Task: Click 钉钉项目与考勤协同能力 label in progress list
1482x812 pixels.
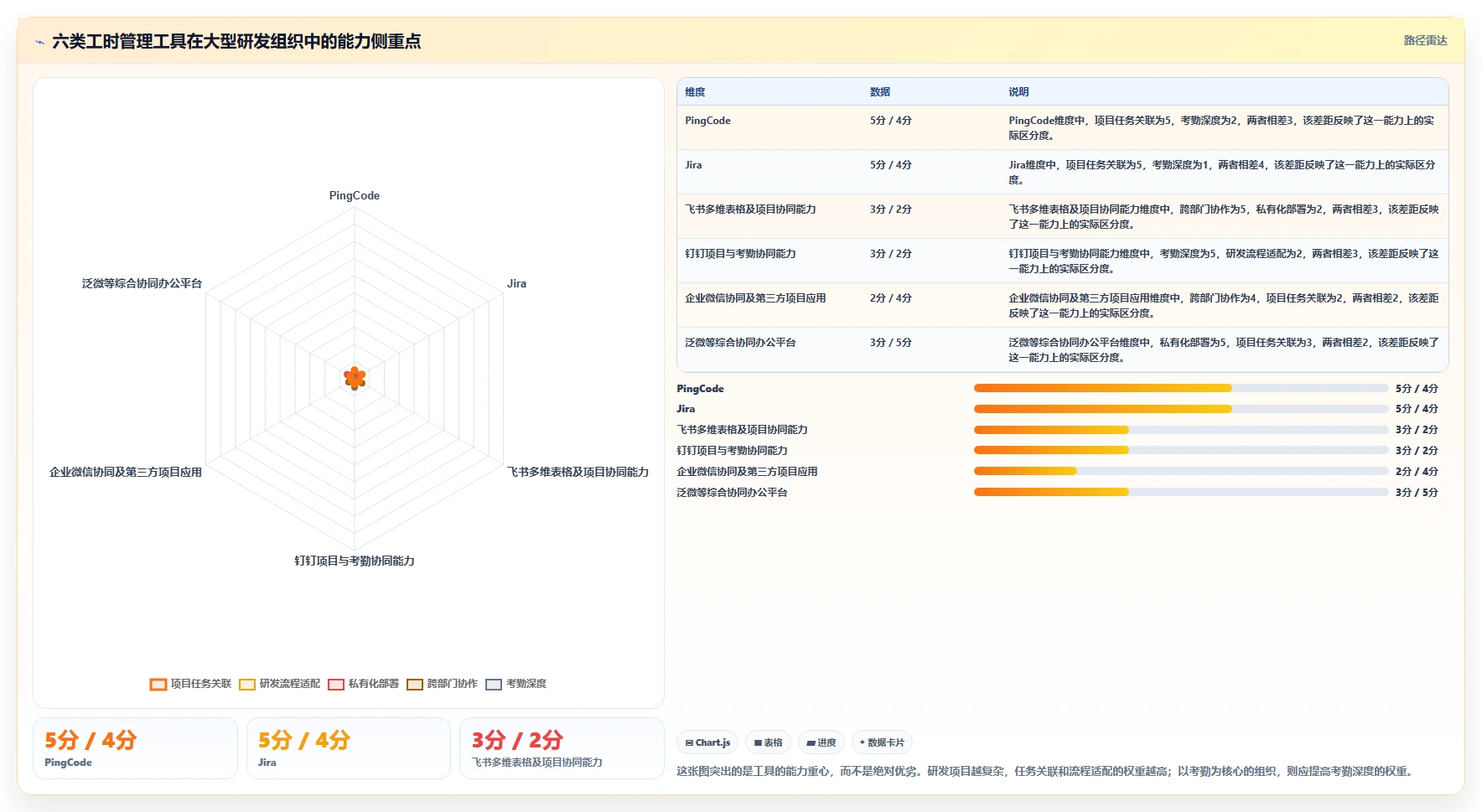Action: pyautogui.click(x=732, y=451)
